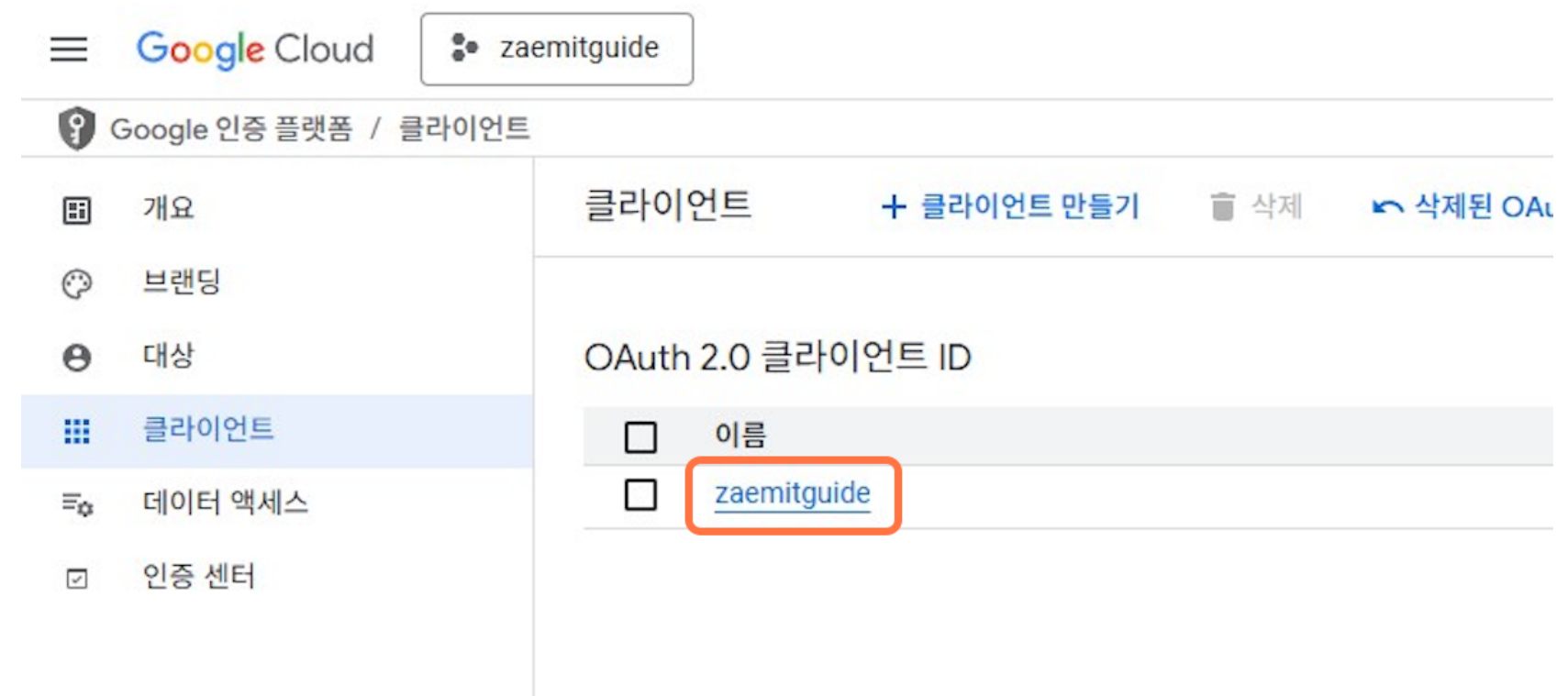Screen dimensions: 1568x696
Task: Click the 브랜딩 palette icon
Action: [77, 284]
